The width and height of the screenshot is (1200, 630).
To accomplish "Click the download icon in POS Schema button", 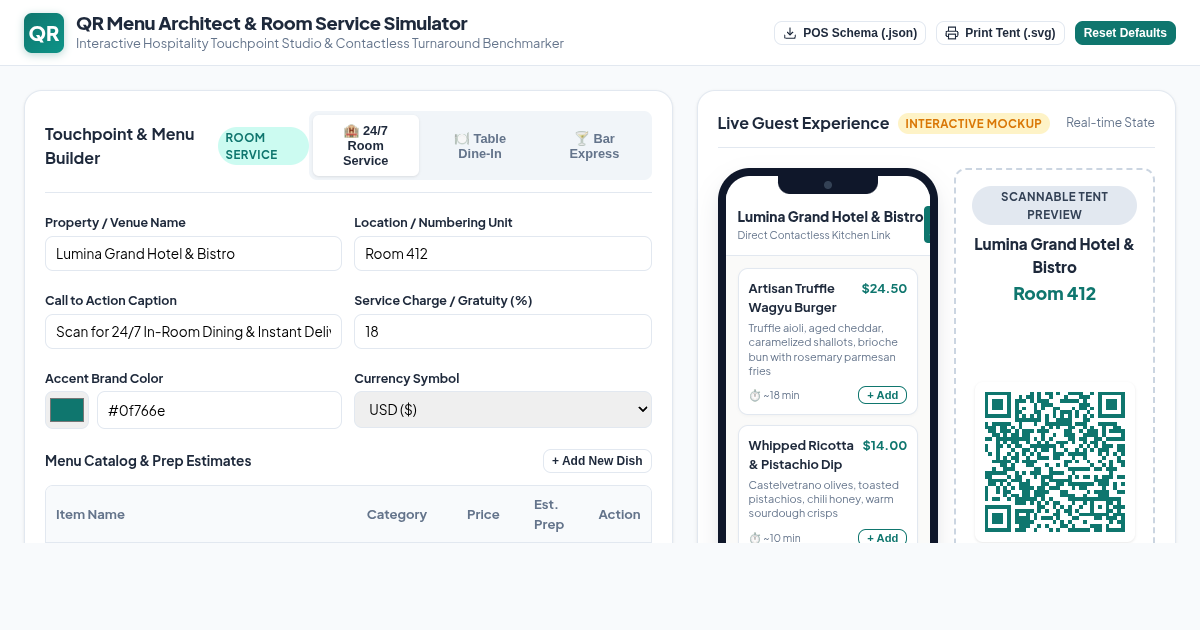I will (790, 33).
